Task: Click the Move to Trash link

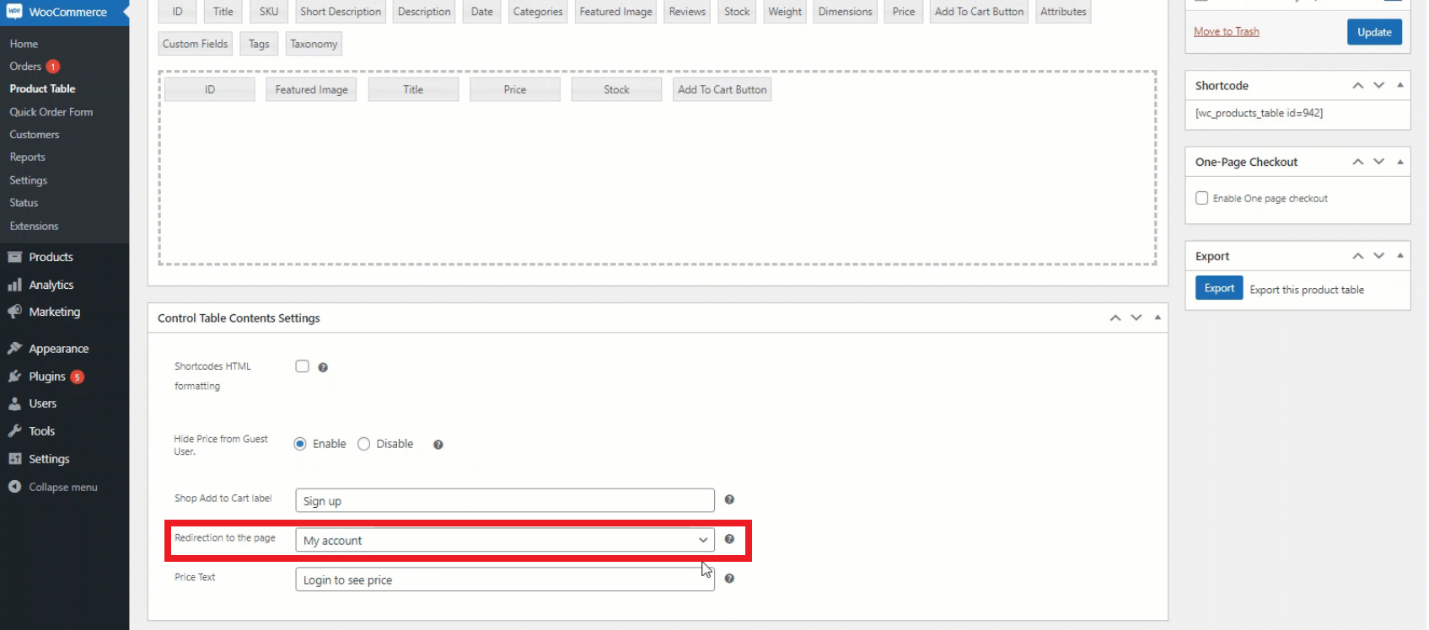Action: (1226, 32)
